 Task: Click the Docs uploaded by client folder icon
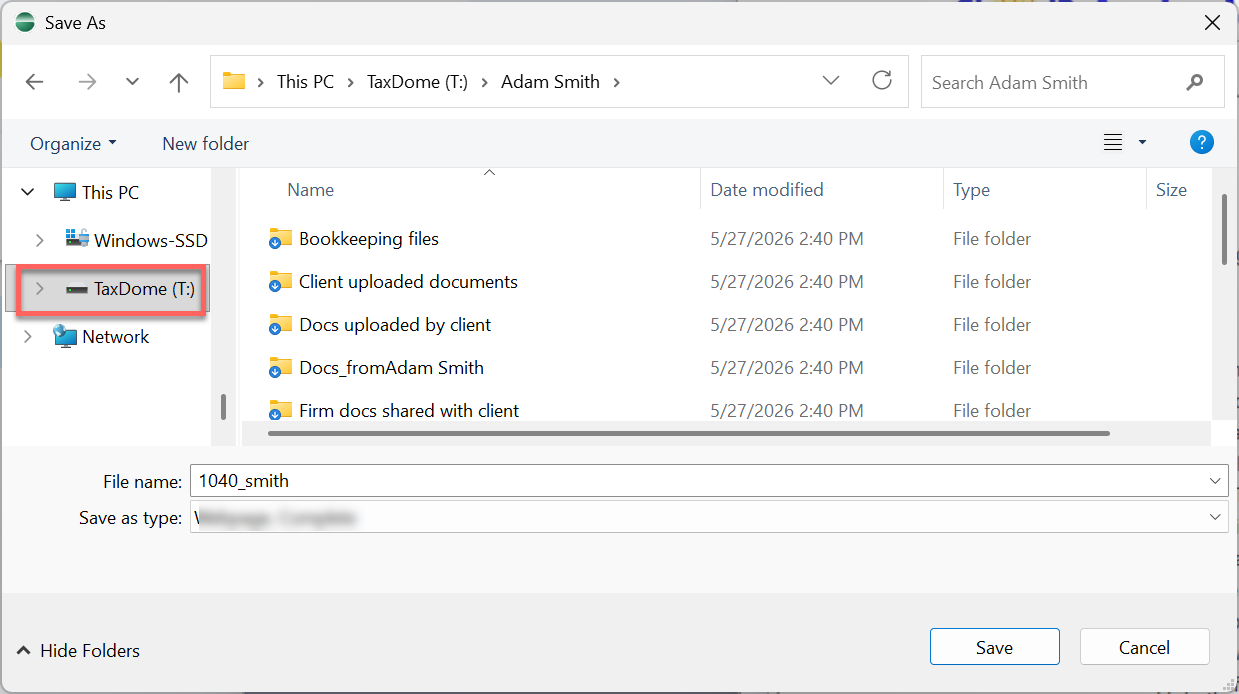coord(280,325)
